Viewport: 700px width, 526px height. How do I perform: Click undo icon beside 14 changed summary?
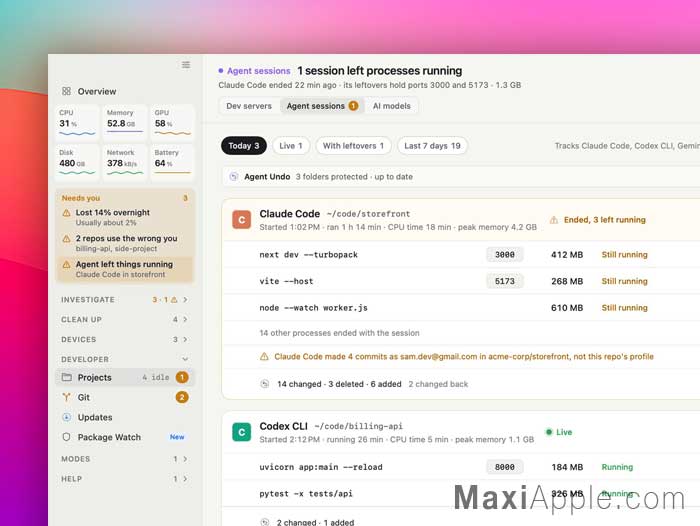click(265, 384)
